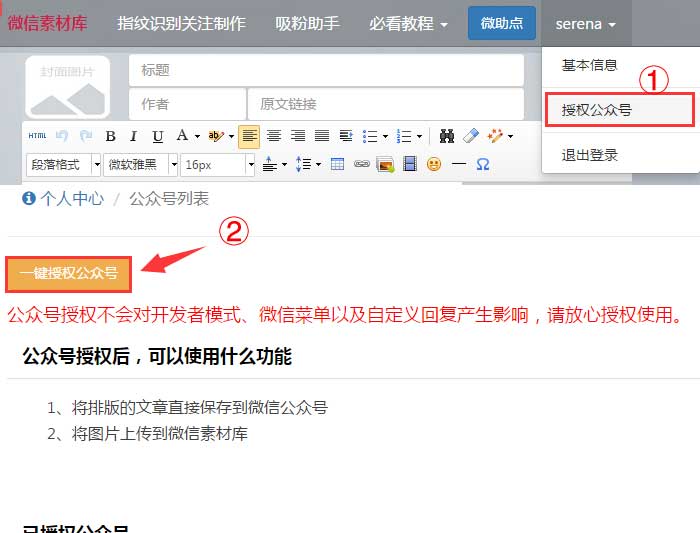Toggle underline formatting
This screenshot has height=533, width=700.
[158, 136]
